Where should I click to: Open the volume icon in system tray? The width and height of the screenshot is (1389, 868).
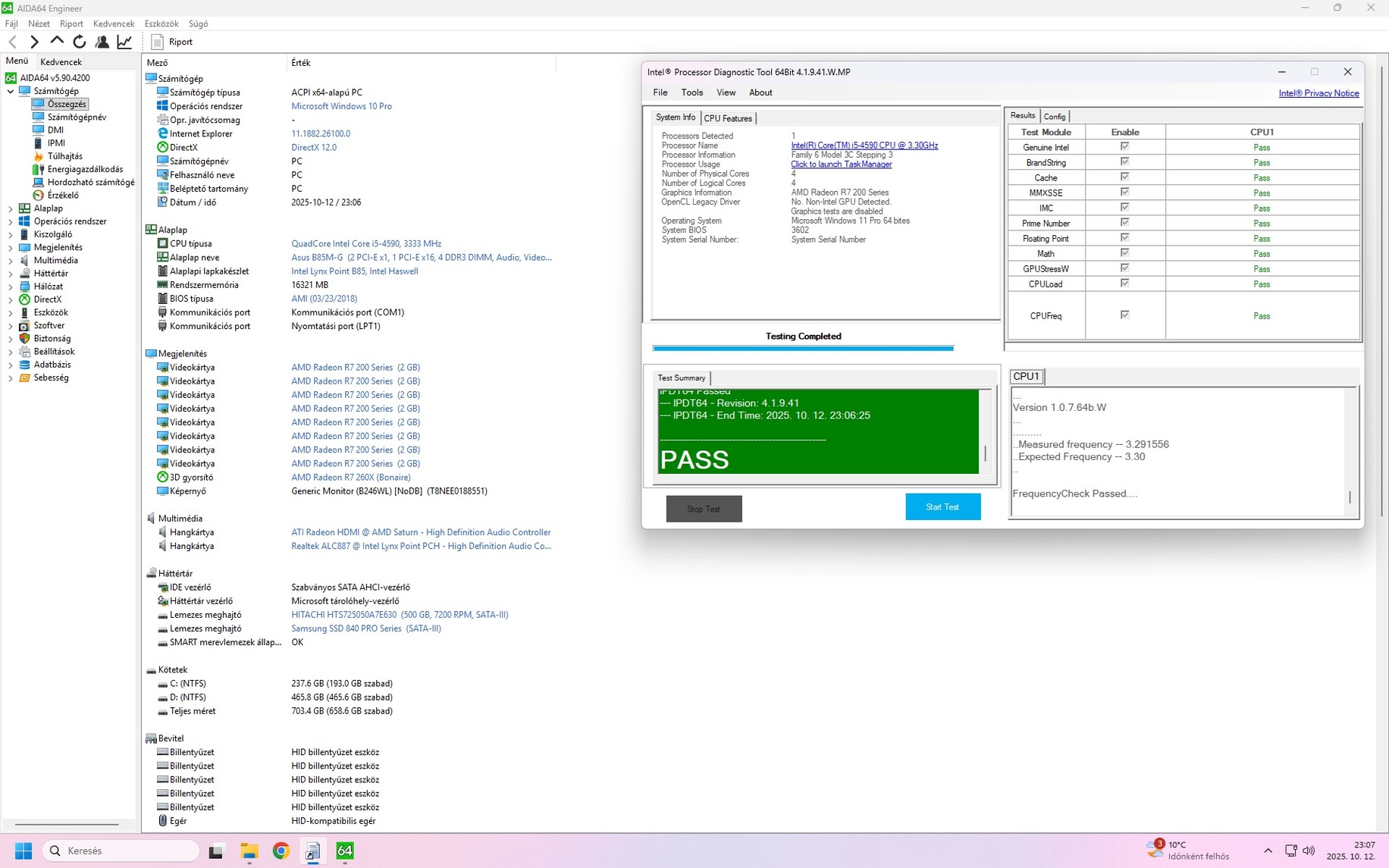[1309, 851]
